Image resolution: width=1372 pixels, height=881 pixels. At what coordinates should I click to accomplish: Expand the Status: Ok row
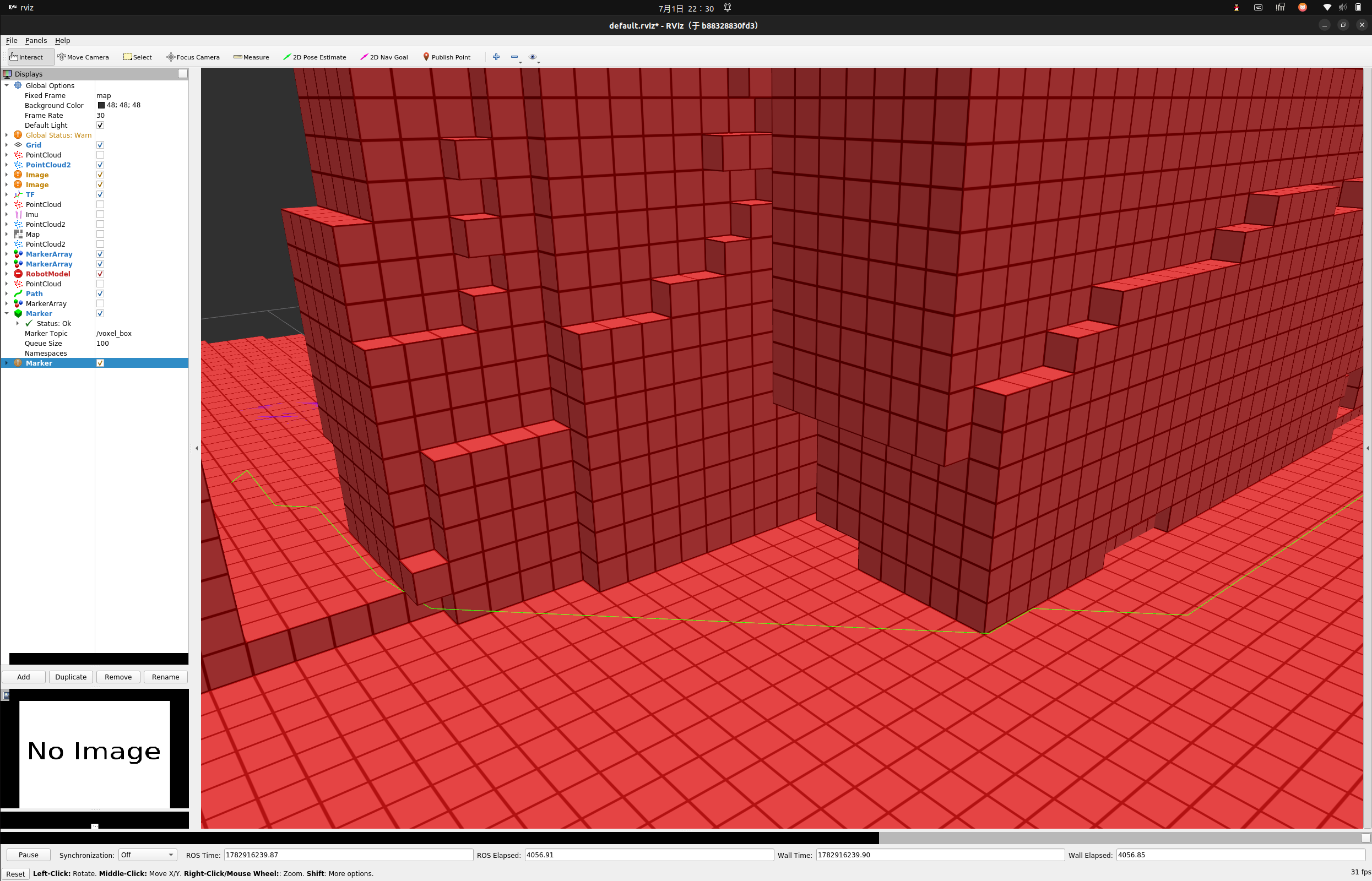tap(18, 323)
